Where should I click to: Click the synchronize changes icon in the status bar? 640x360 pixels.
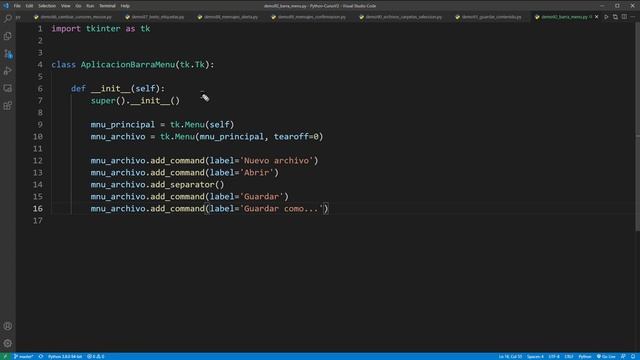tap(41, 356)
